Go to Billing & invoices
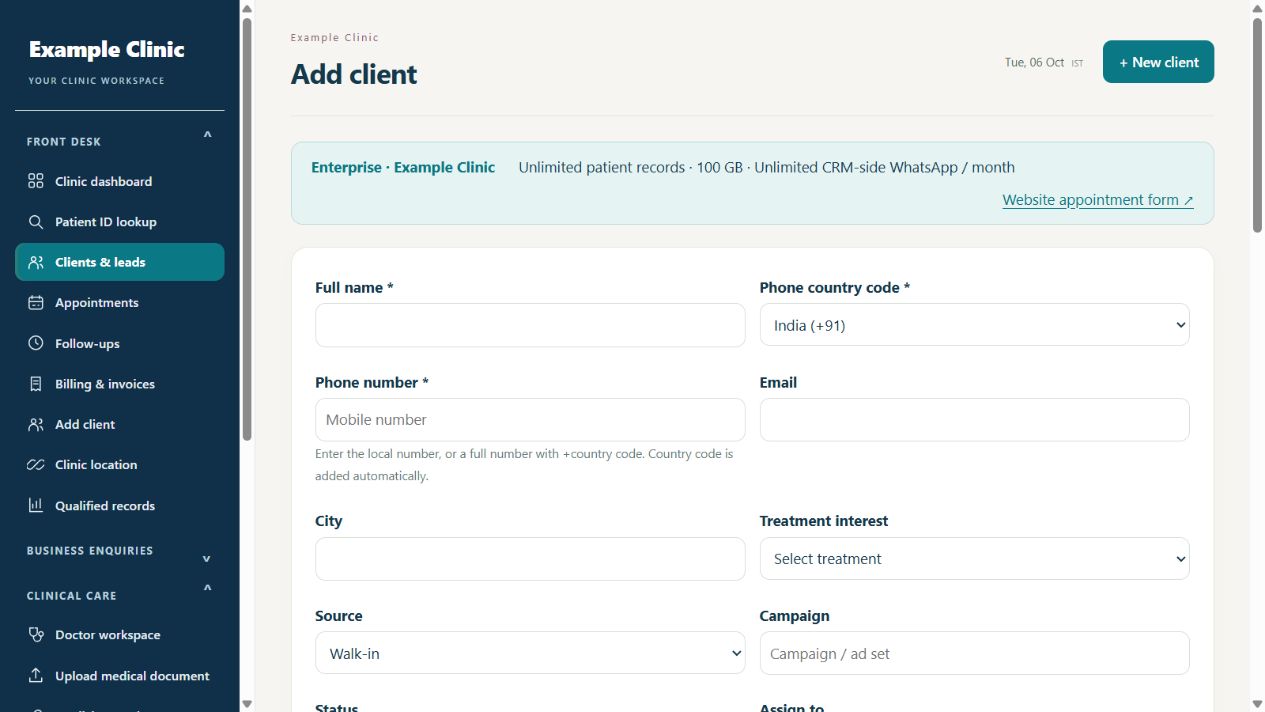 (x=120, y=384)
